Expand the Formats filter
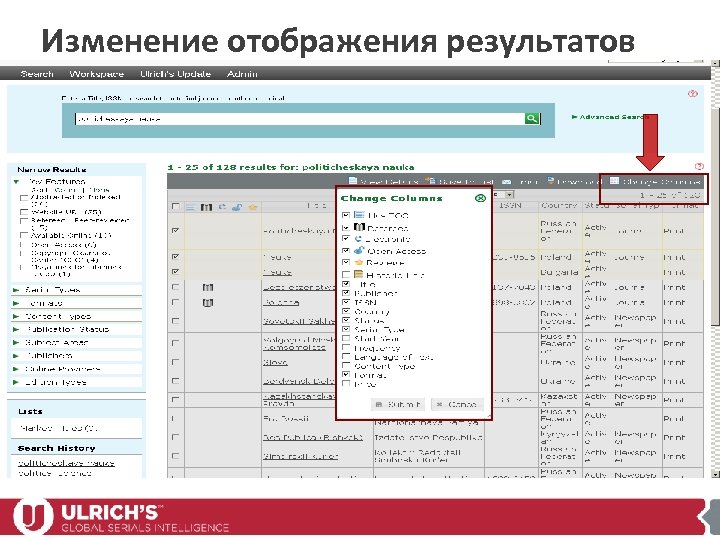 click(16, 303)
